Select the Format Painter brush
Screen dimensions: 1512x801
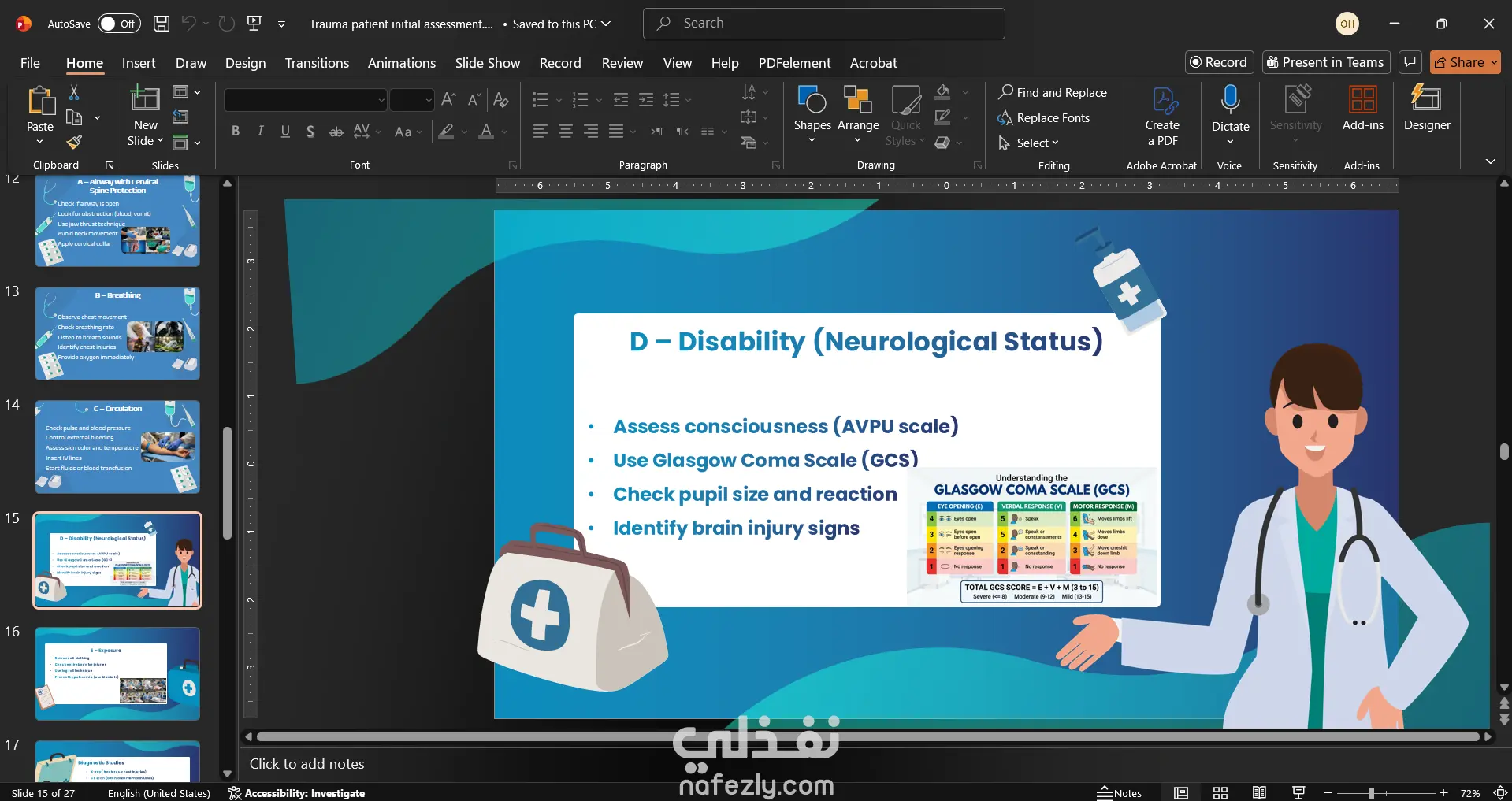coord(74,142)
